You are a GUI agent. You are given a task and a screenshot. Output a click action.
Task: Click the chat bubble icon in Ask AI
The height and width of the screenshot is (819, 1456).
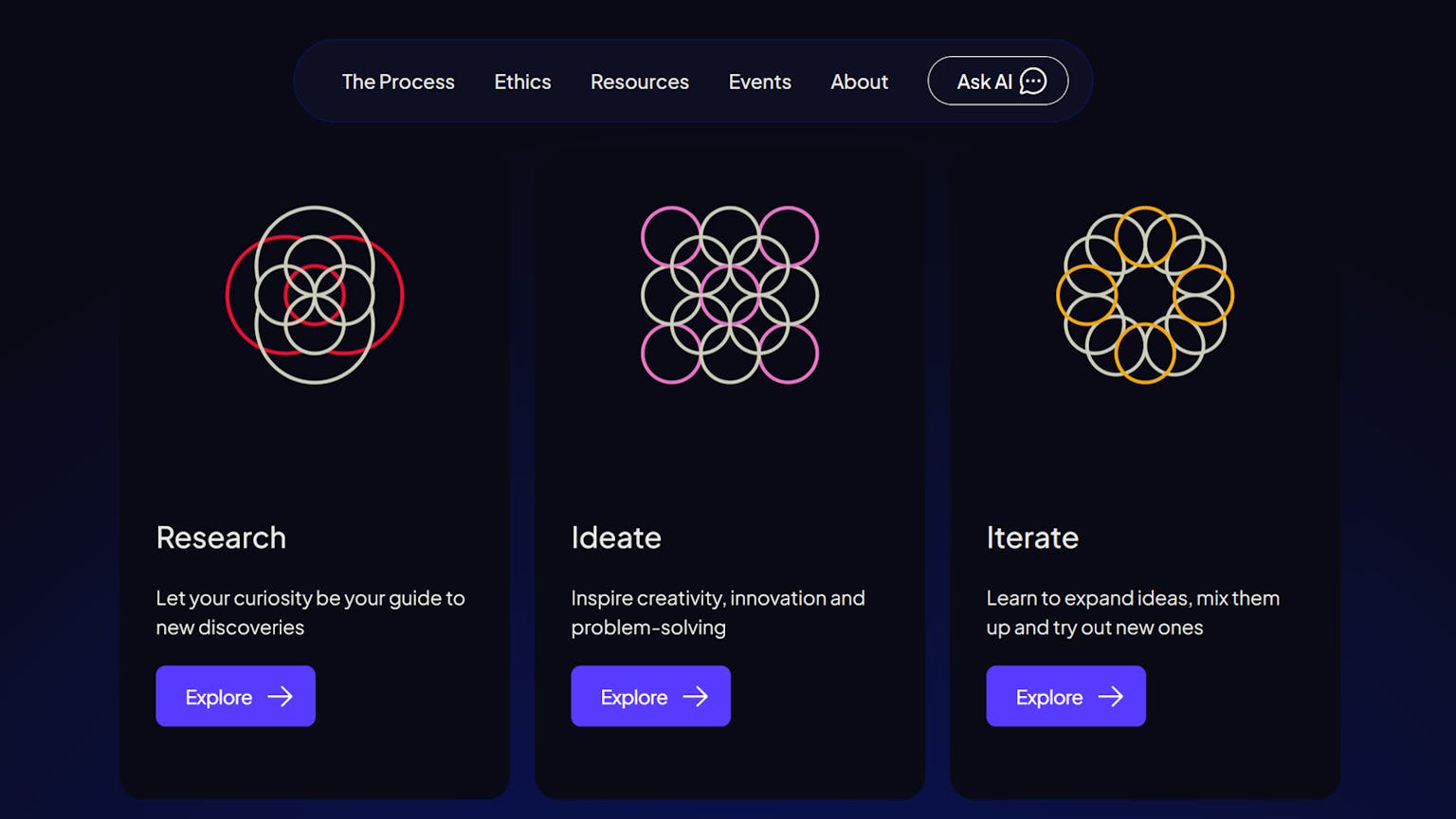(1033, 82)
